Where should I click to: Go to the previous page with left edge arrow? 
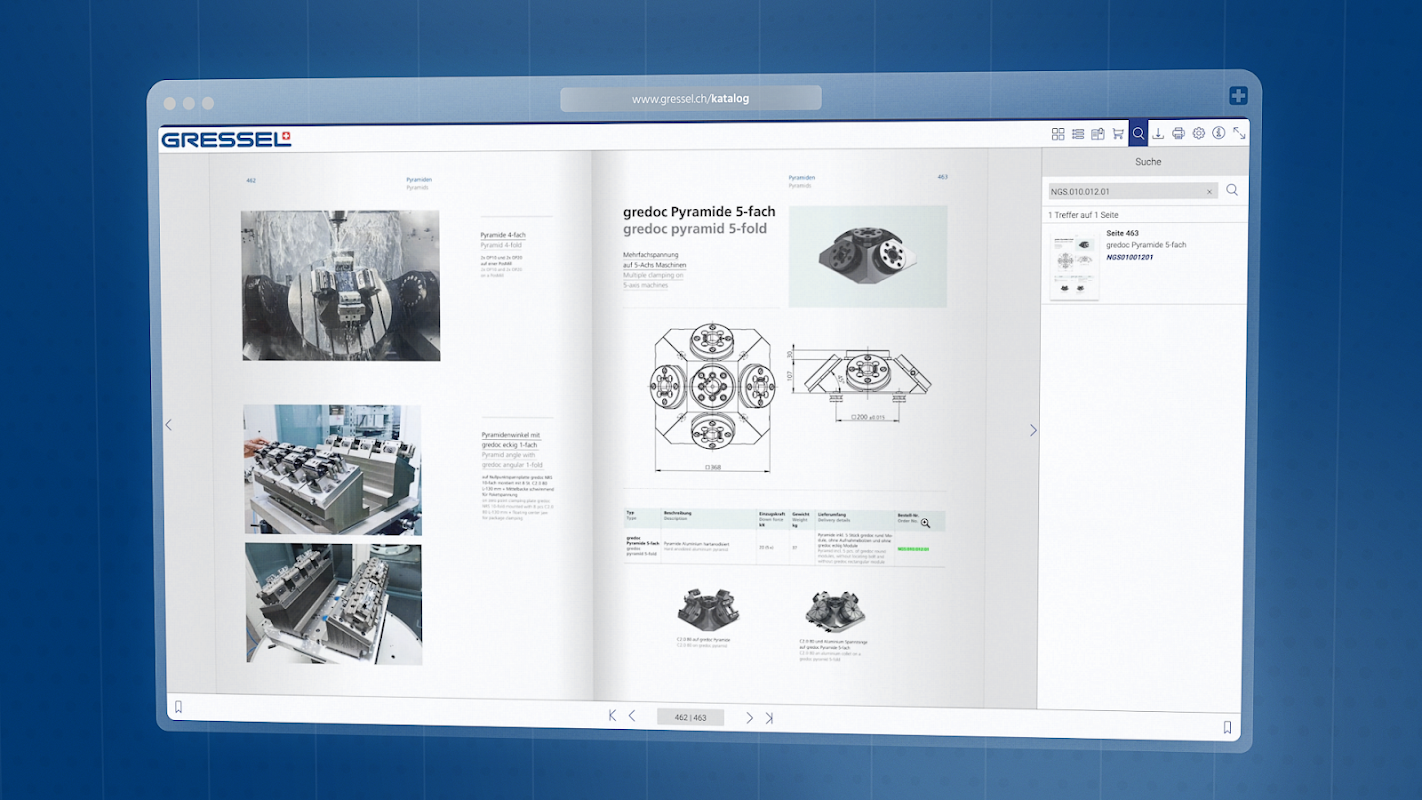168,425
